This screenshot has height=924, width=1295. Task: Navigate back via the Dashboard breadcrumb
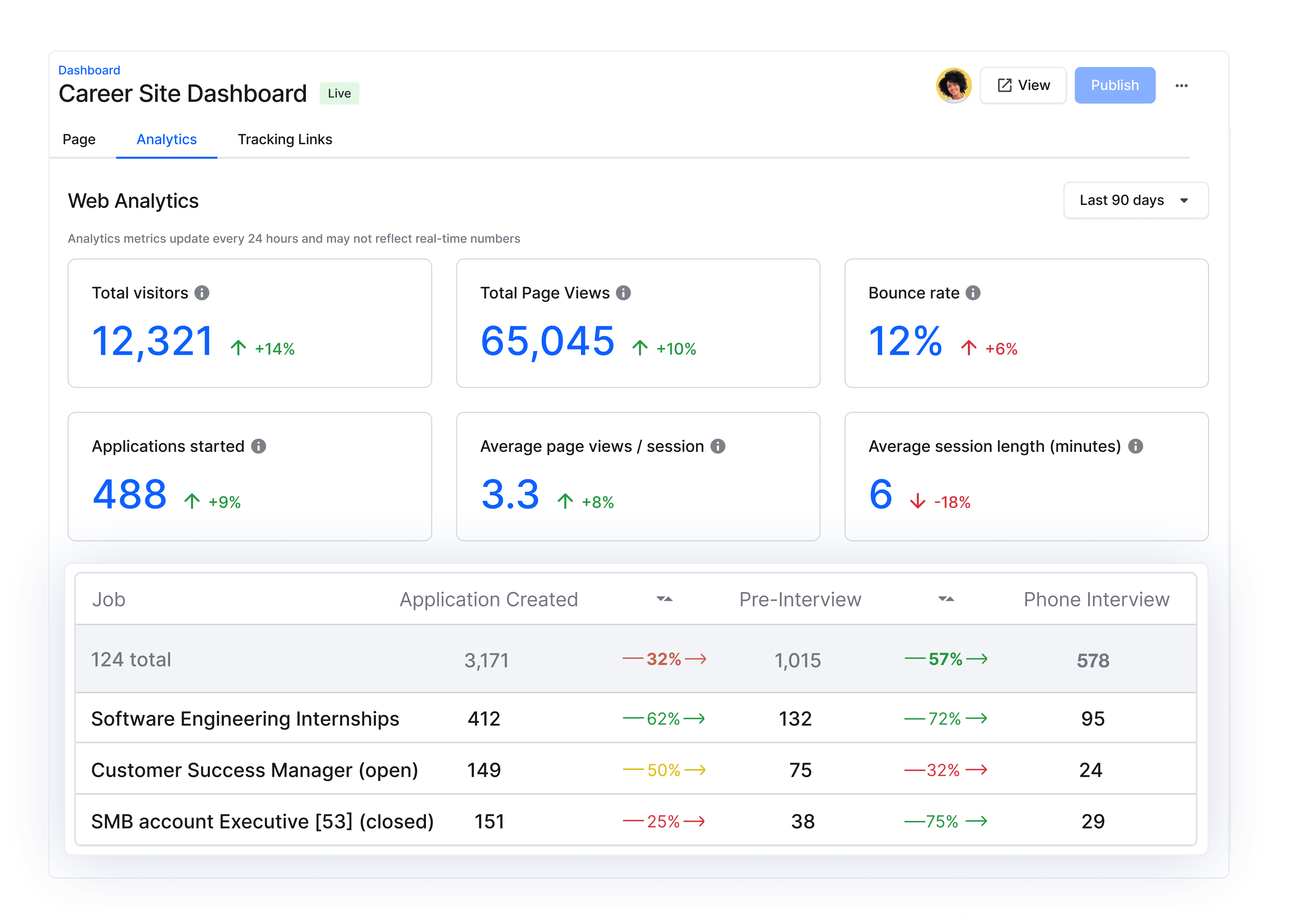(89, 70)
